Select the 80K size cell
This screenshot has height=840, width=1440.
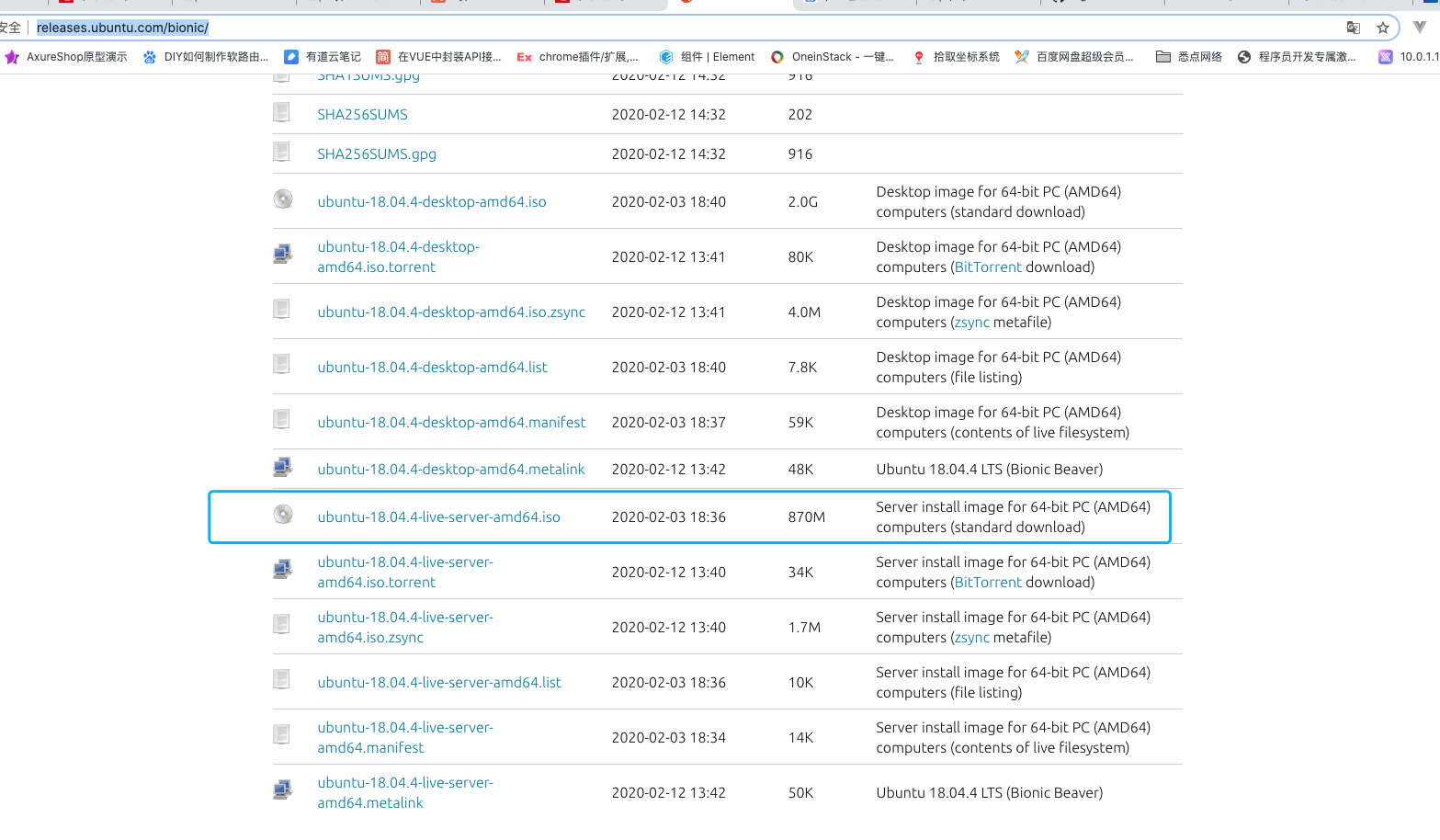[x=800, y=257]
